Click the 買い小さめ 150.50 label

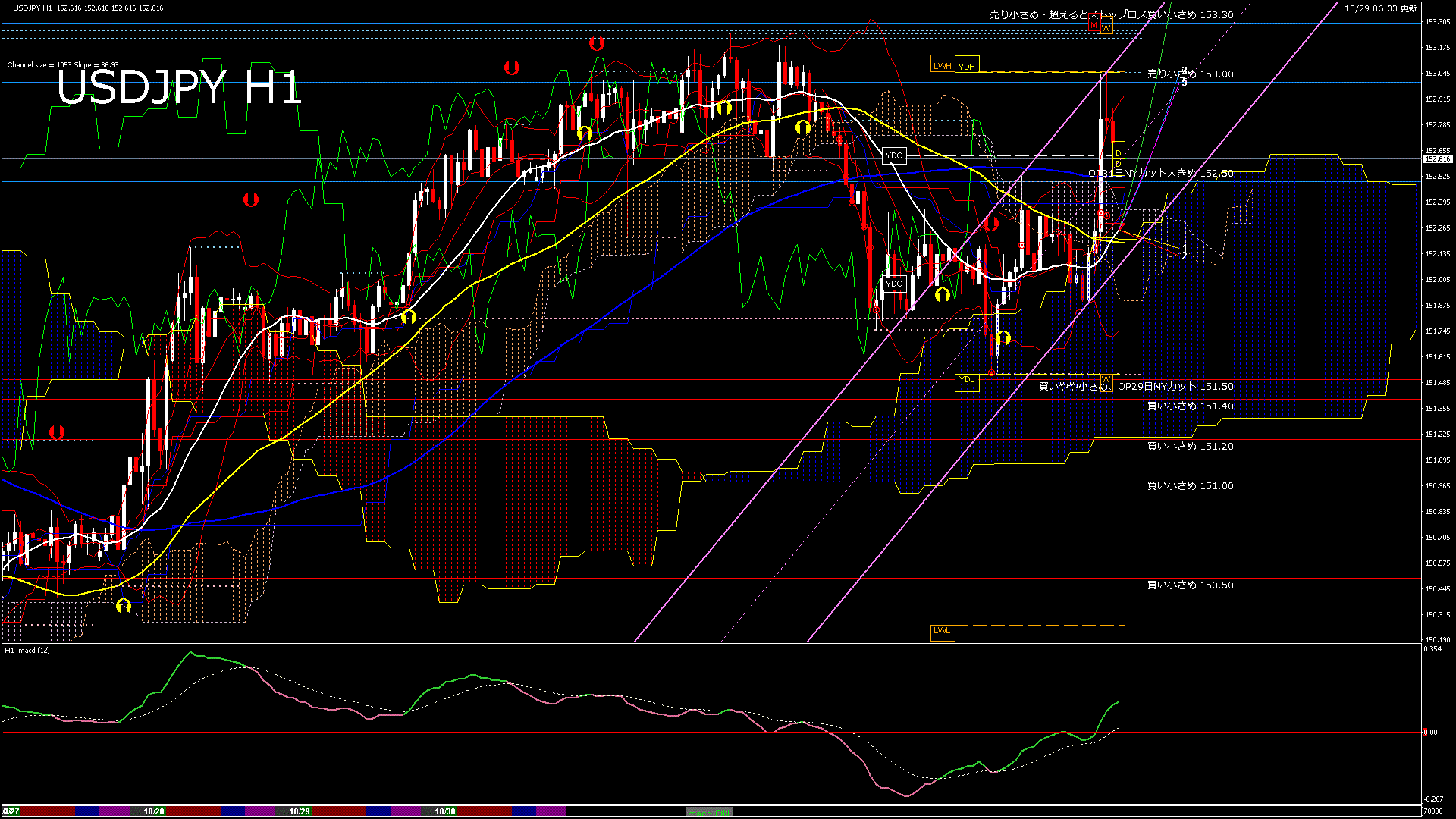1190,585
